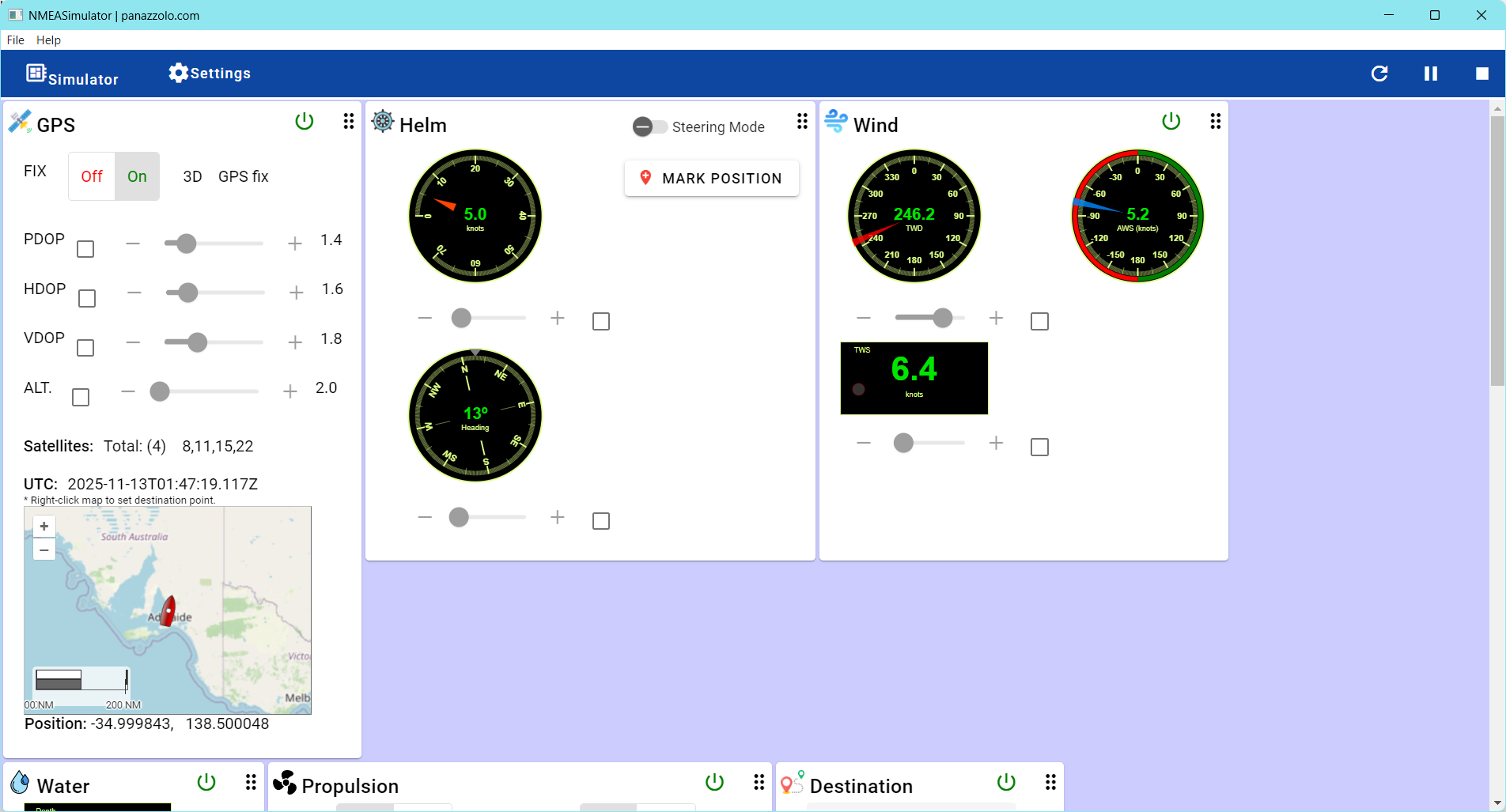Toggle the Propulsion panel power icon
The height and width of the screenshot is (812, 1506).
click(x=714, y=783)
